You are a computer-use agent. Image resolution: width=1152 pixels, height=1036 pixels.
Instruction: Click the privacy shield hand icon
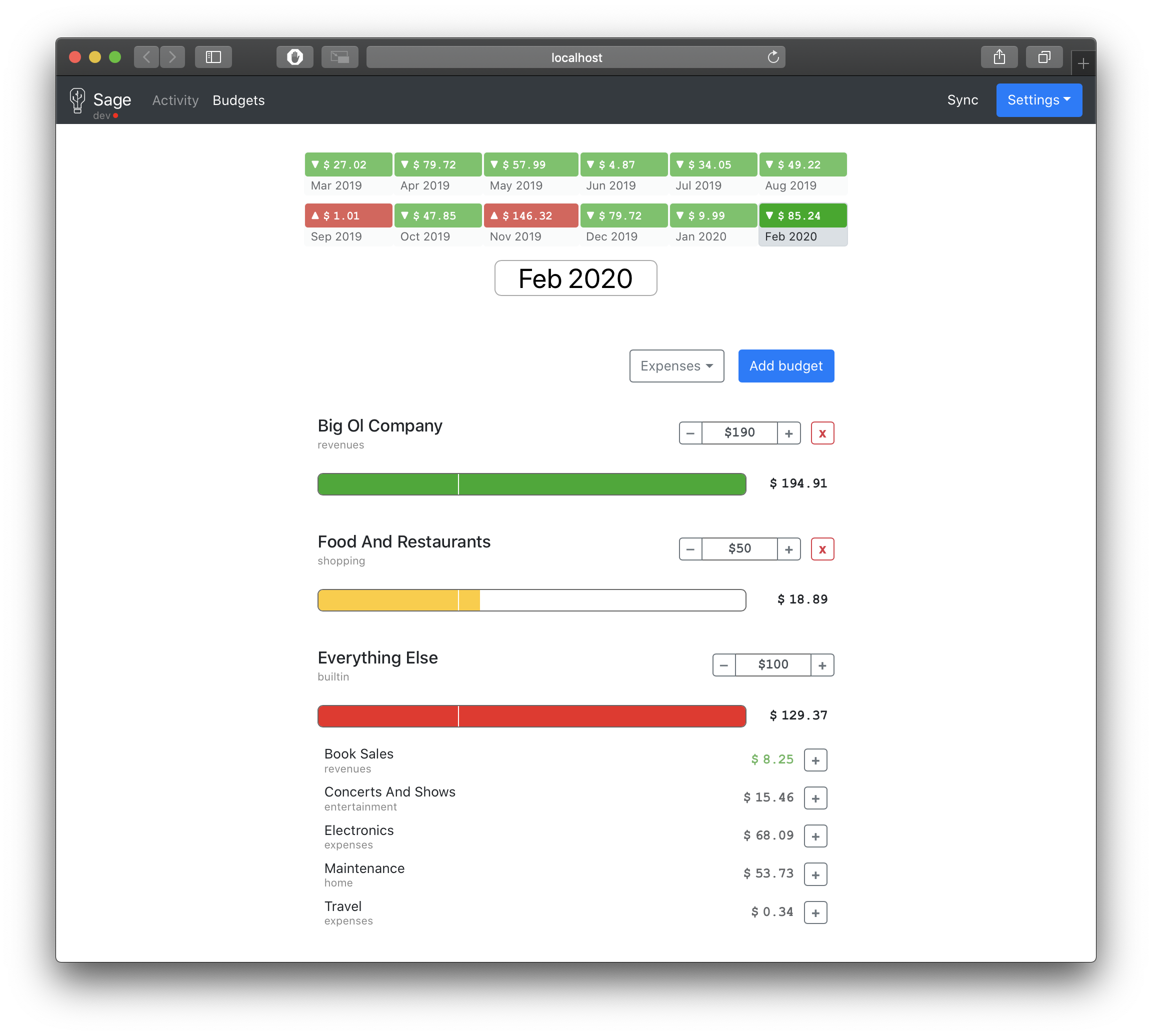[295, 57]
